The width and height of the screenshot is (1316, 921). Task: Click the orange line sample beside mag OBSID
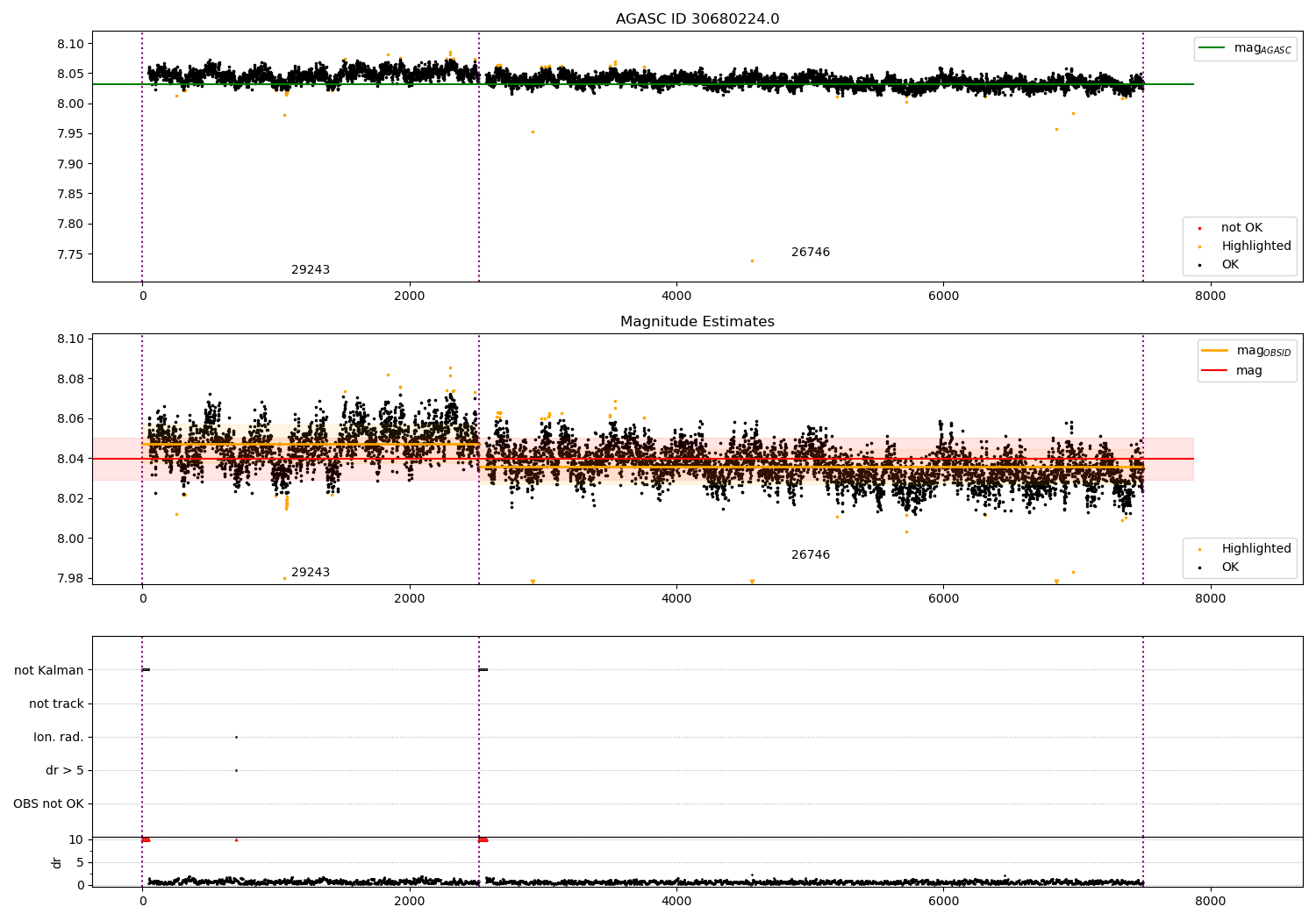pyautogui.click(x=1215, y=351)
